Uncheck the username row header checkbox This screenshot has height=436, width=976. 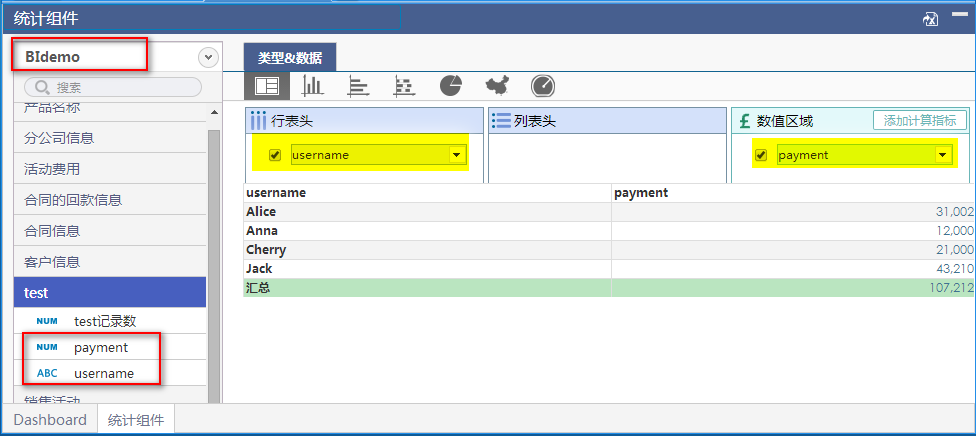coord(275,155)
